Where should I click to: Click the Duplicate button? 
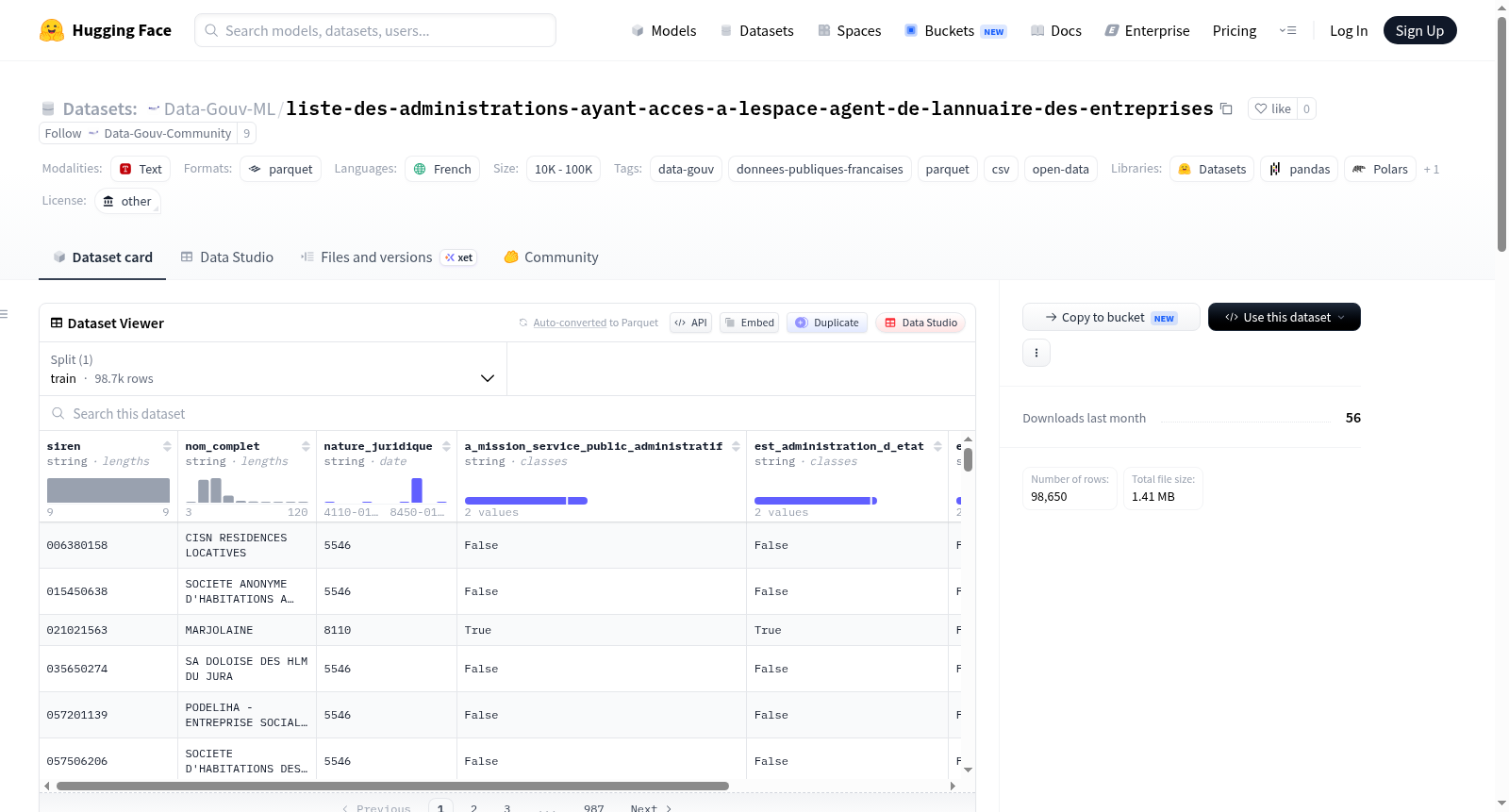pos(826,323)
